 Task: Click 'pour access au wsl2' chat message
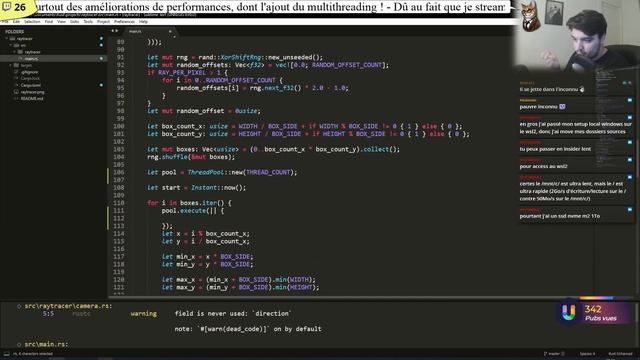[x=543, y=167]
